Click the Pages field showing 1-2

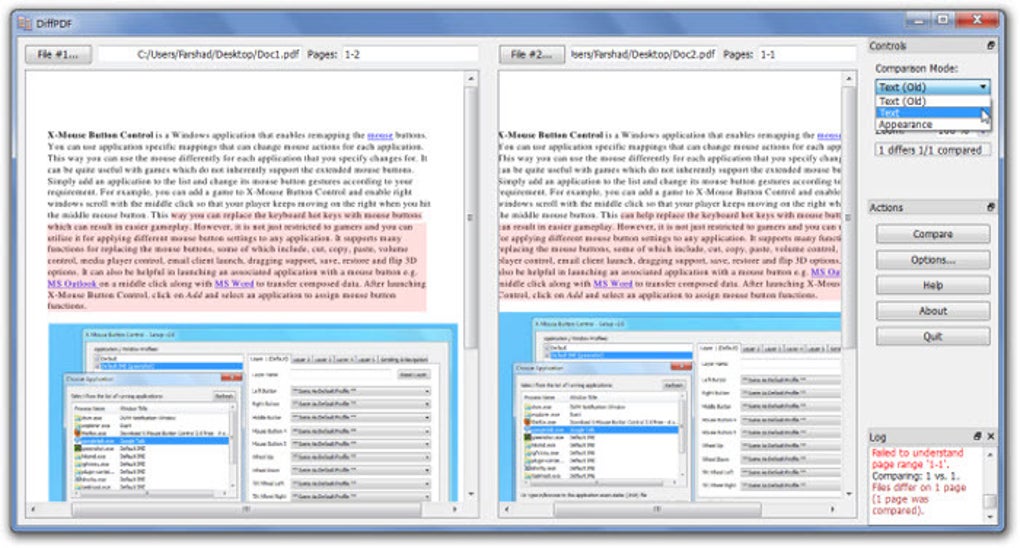point(410,55)
